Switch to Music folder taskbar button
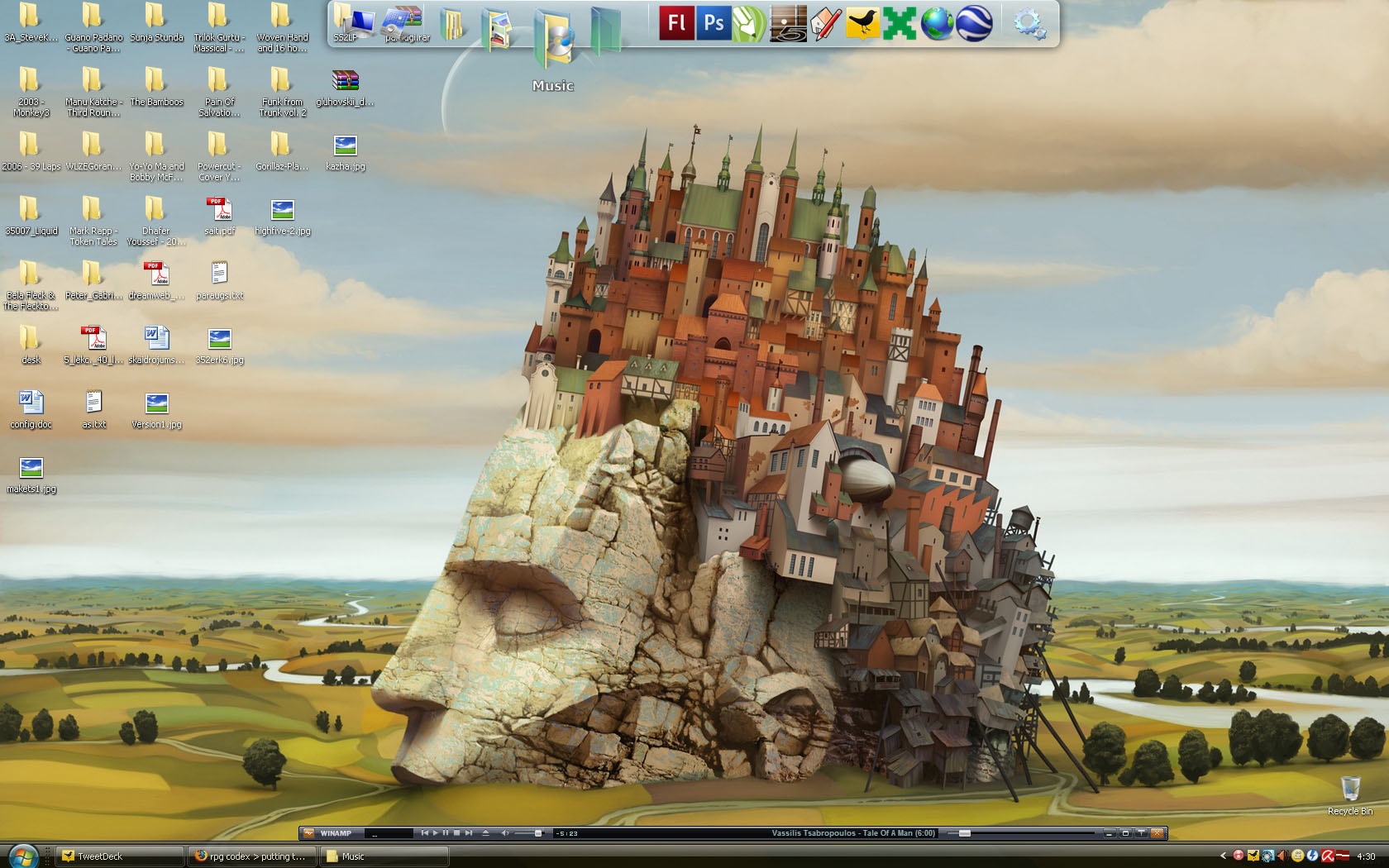The image size is (1389, 868). pos(384,856)
